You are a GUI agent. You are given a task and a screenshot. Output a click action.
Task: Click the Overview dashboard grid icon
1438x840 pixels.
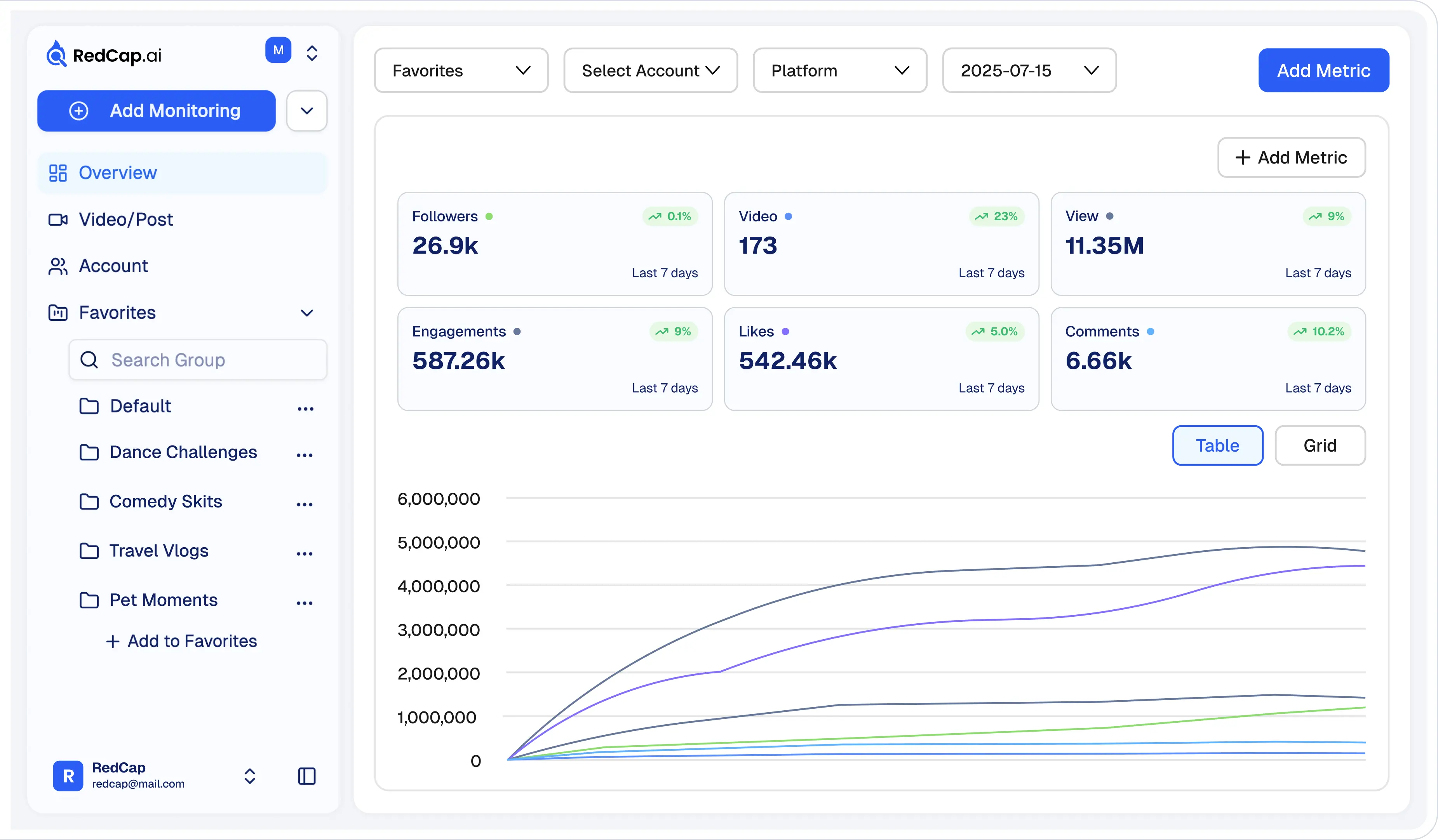click(x=57, y=173)
